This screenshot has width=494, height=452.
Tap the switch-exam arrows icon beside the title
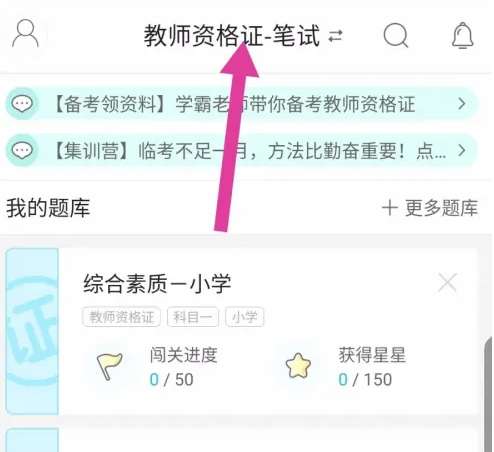335,36
